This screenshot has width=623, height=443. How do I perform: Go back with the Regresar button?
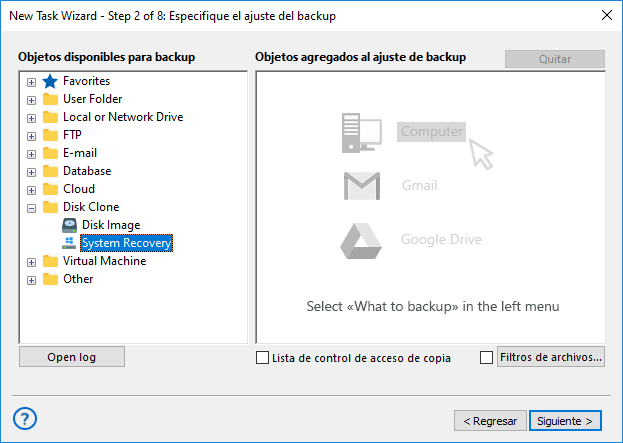point(489,420)
